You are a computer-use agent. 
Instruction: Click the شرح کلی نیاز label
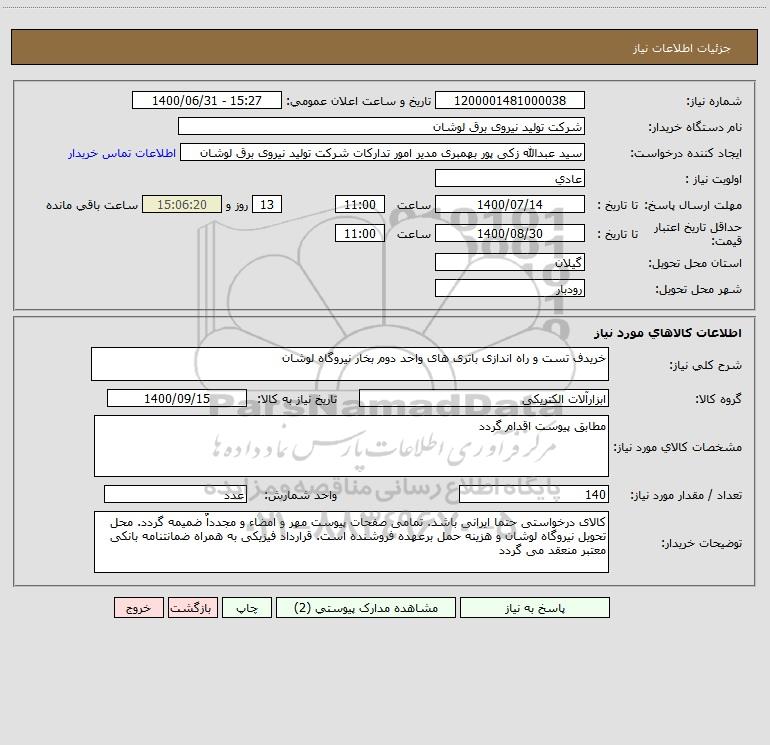(706, 365)
